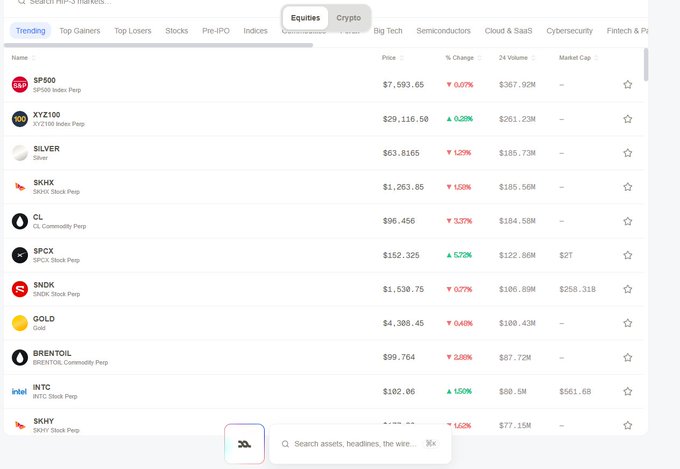680x469 pixels.
Task: Sort by Market Cap column
Action: [x=579, y=58]
